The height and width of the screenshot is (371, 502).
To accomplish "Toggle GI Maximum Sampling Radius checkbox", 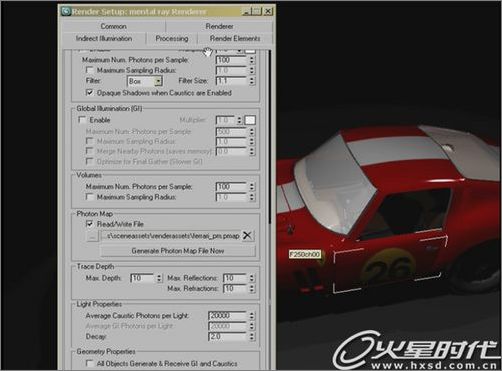I will pyautogui.click(x=89, y=141).
